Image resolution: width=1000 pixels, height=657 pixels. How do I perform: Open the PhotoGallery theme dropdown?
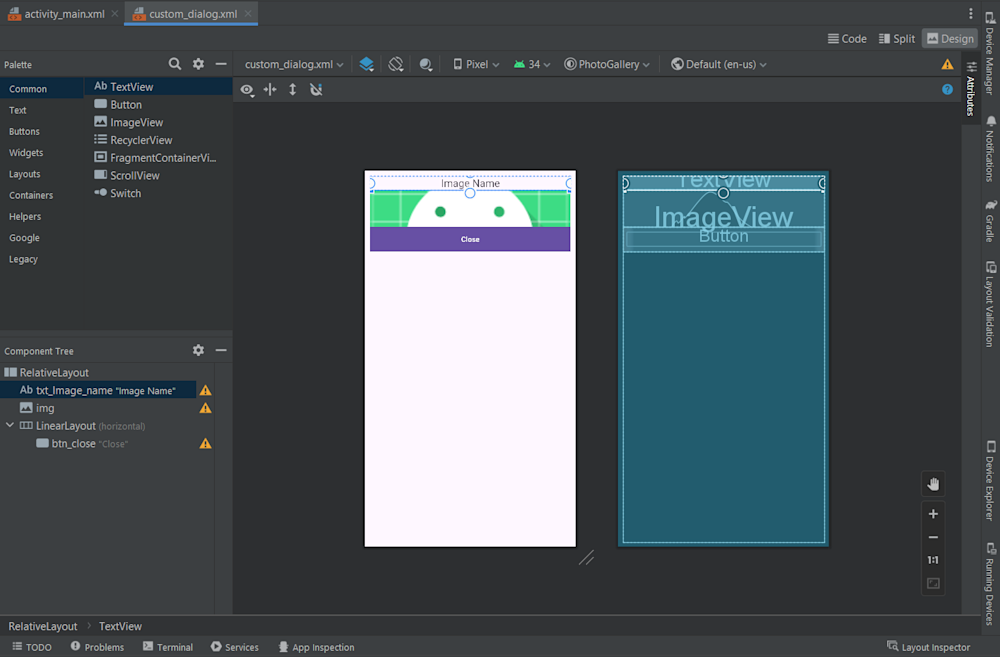[x=606, y=64]
